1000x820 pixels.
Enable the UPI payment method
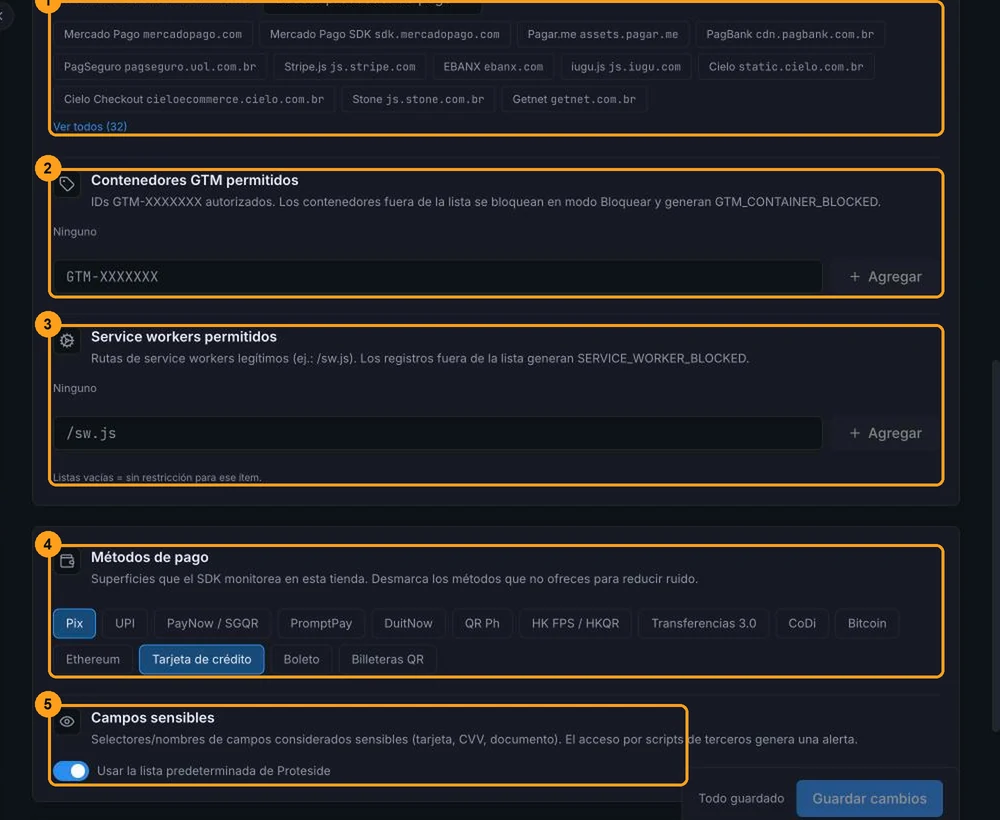coord(125,624)
